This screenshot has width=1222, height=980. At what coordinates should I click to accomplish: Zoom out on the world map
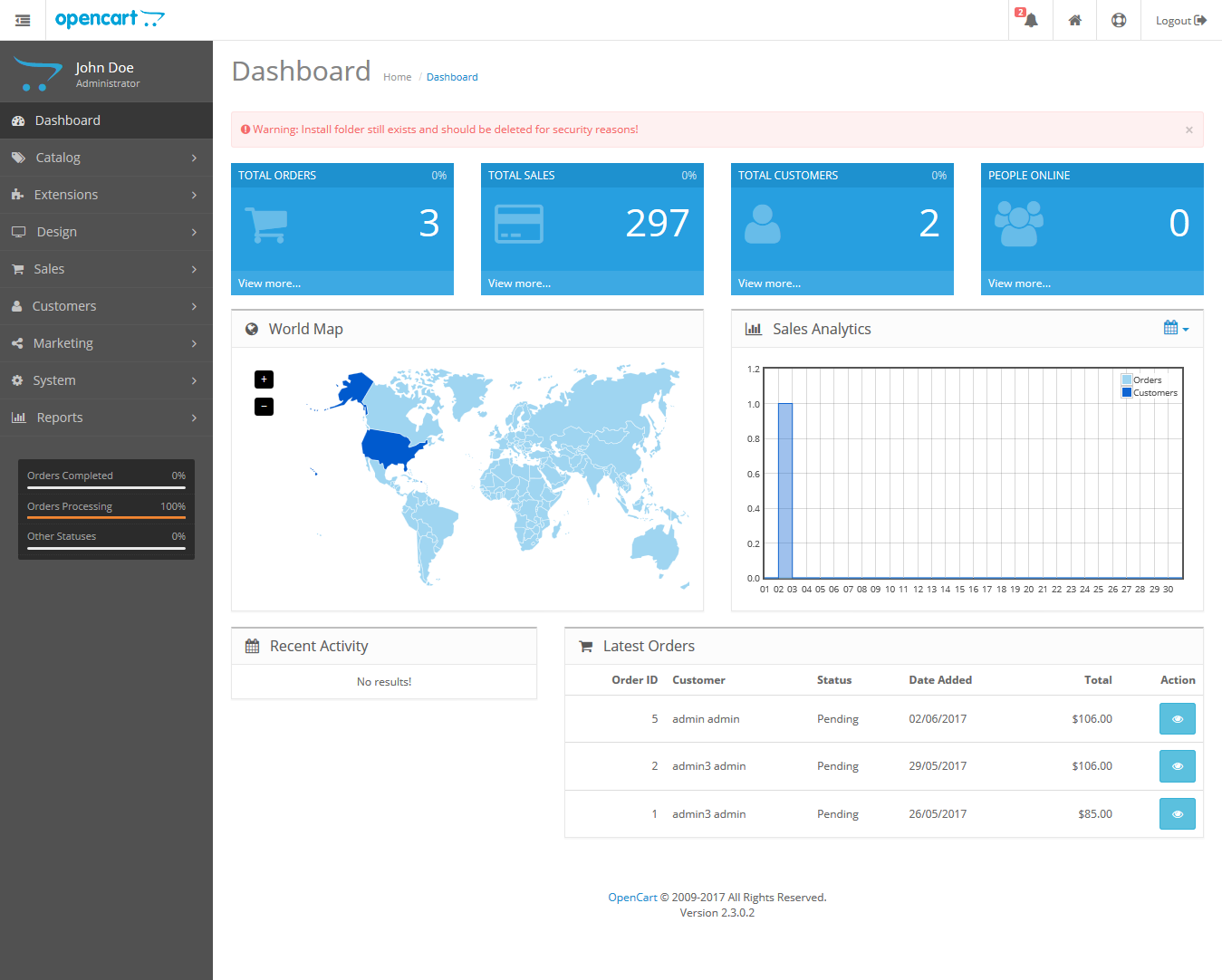point(264,407)
